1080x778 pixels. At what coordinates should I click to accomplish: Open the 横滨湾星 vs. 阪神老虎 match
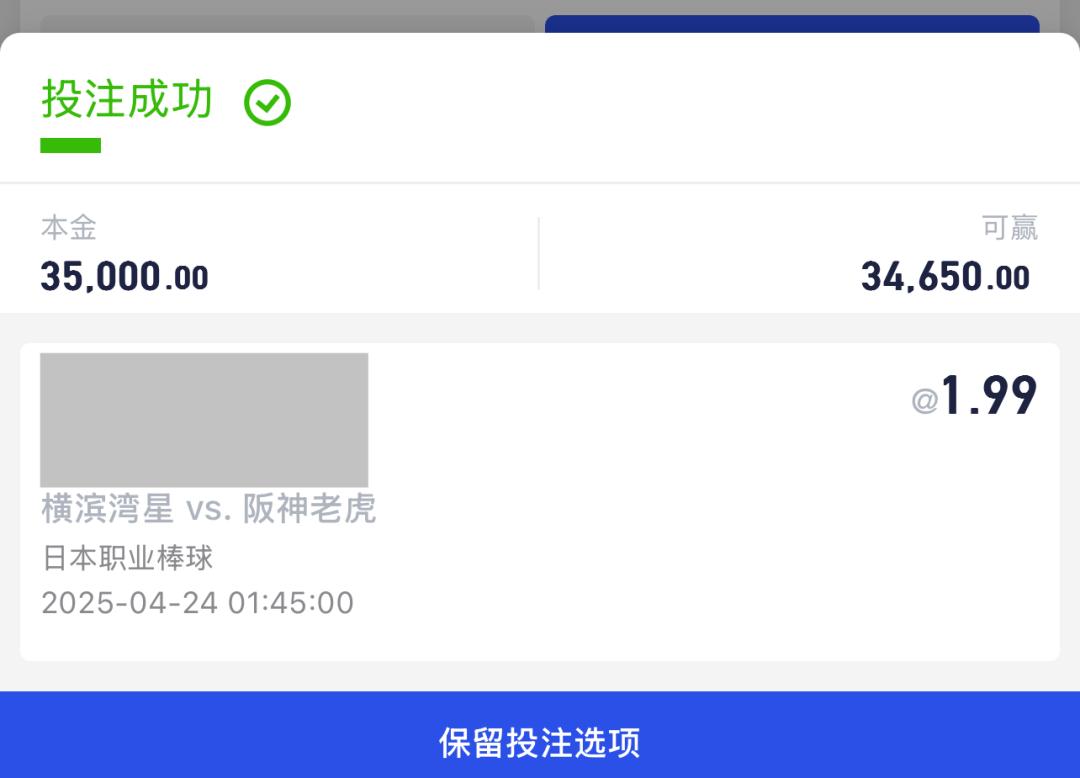(209, 509)
